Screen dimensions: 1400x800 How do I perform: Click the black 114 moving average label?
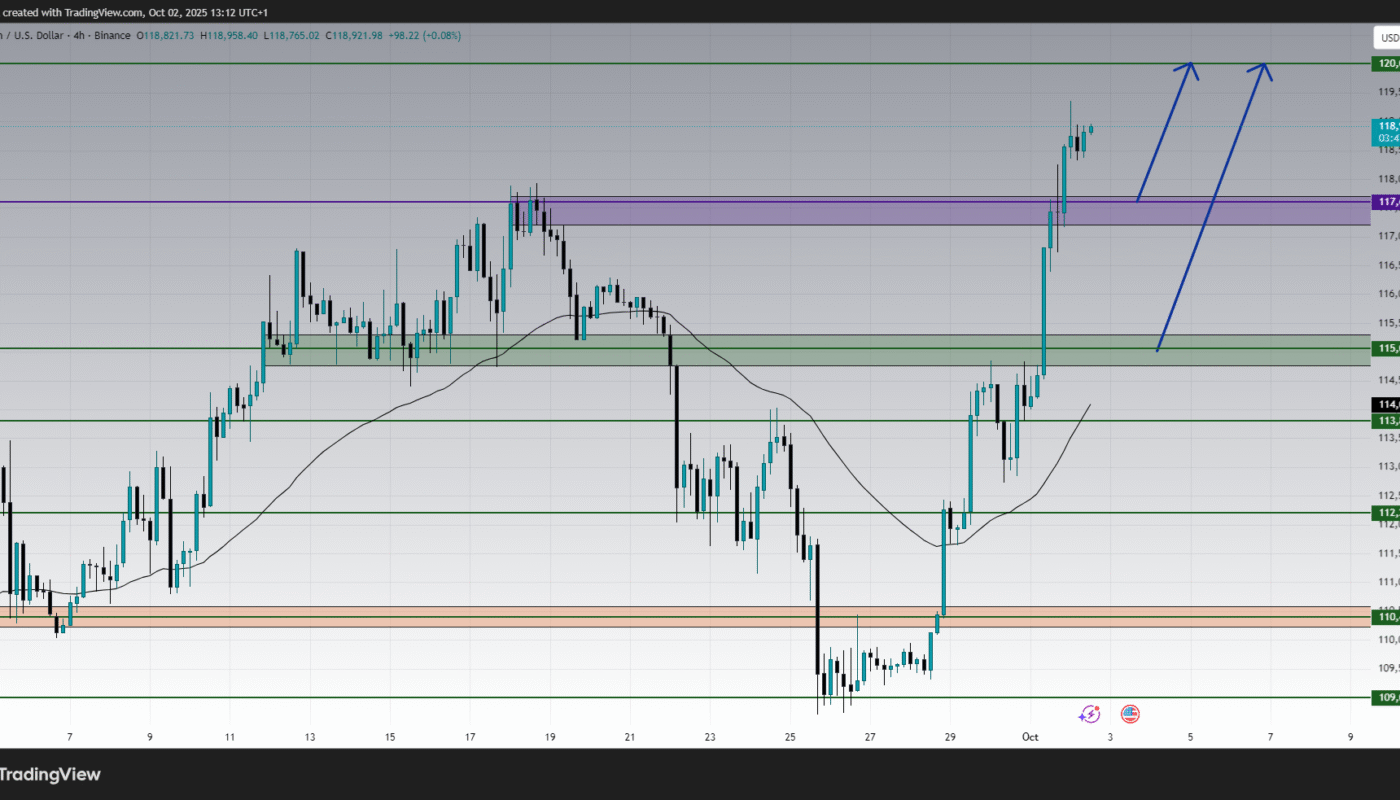tap(1386, 404)
